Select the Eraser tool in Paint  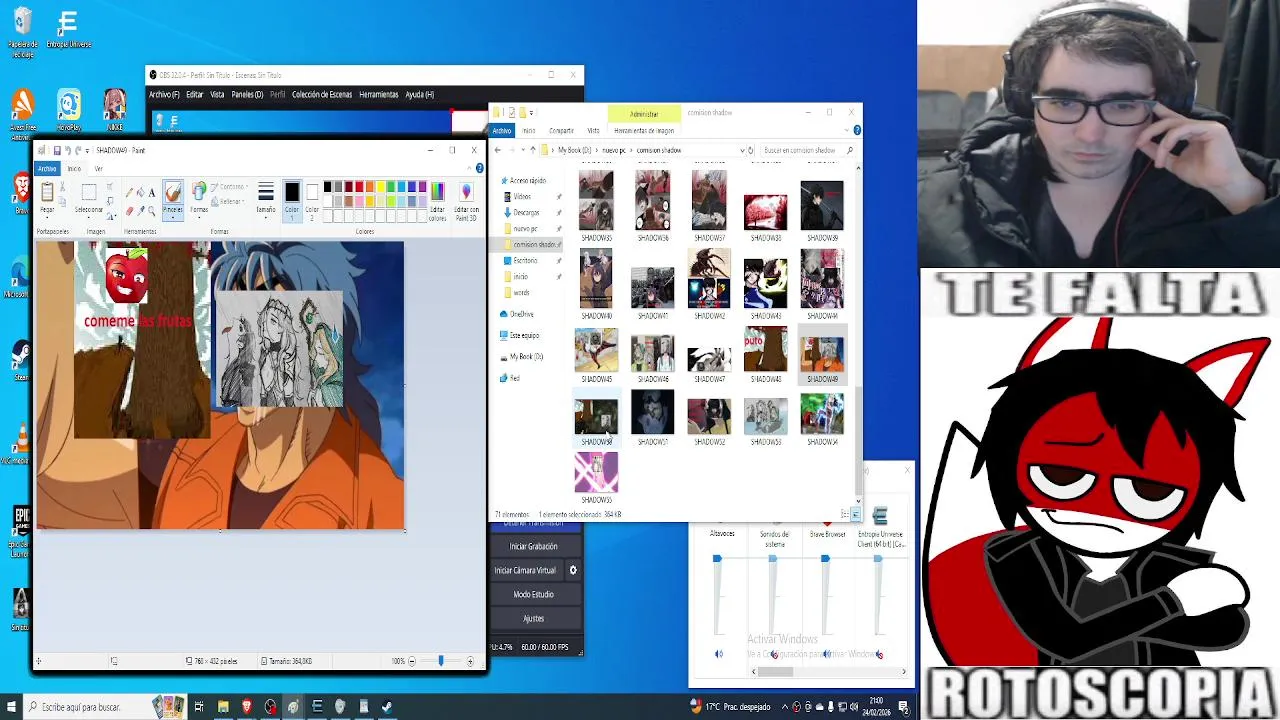click(x=129, y=211)
